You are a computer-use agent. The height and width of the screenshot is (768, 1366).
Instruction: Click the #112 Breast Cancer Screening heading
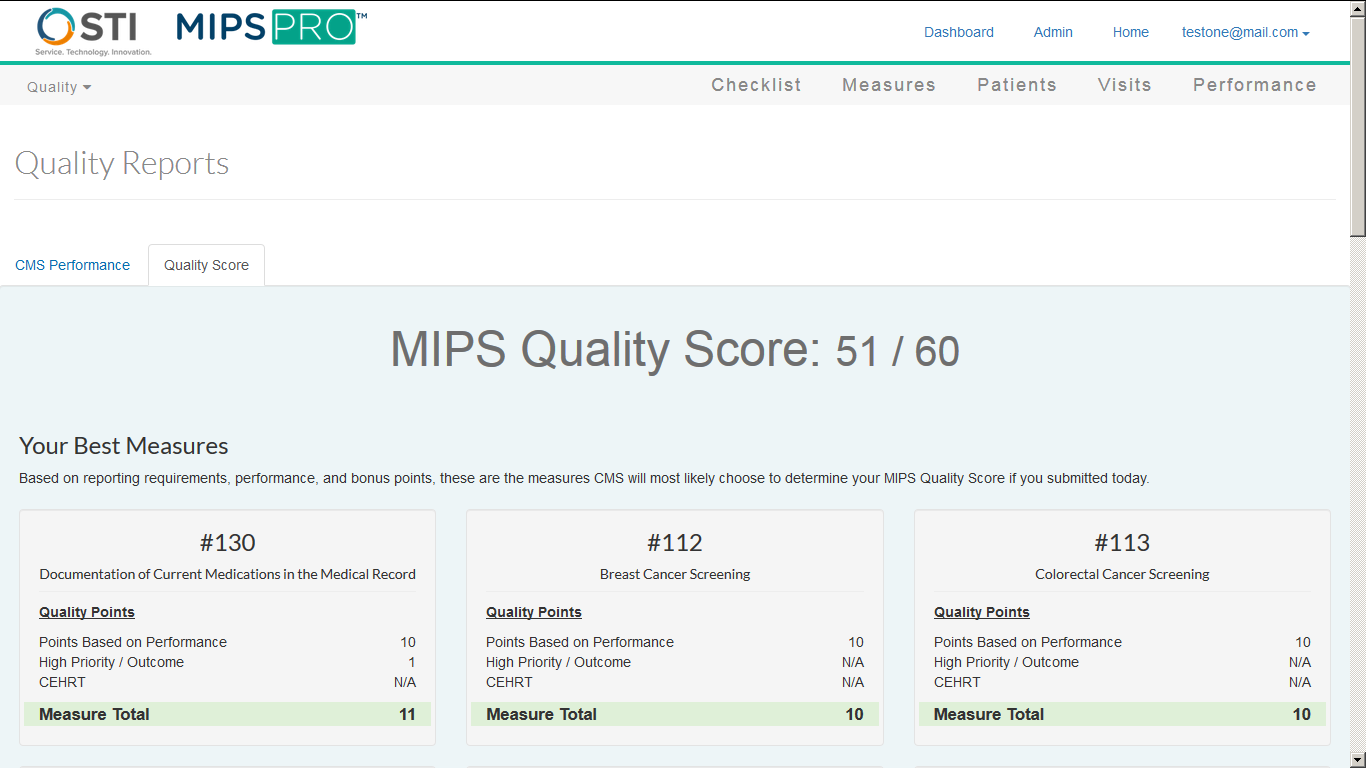674,543
